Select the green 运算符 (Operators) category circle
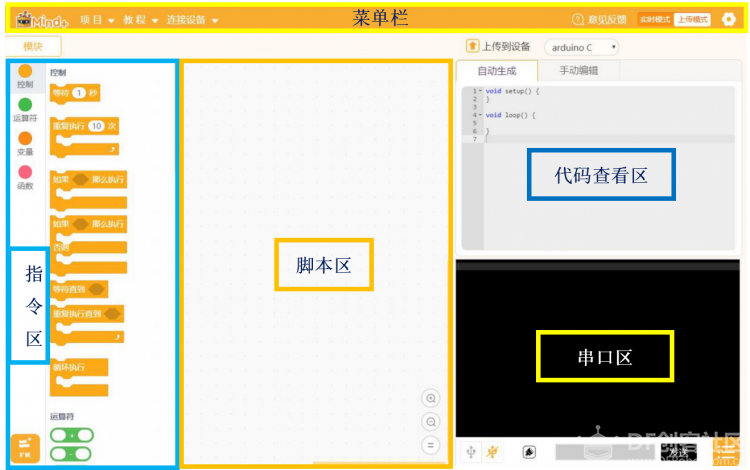750x470 pixels. coord(25,105)
